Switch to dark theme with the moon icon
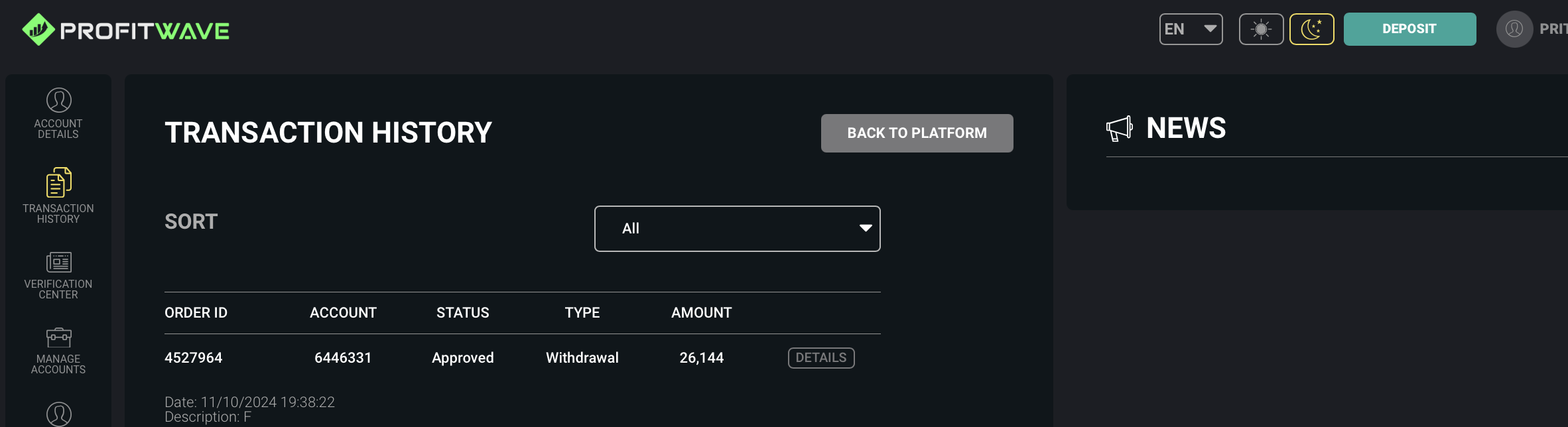The height and width of the screenshot is (427, 1568). click(1311, 29)
